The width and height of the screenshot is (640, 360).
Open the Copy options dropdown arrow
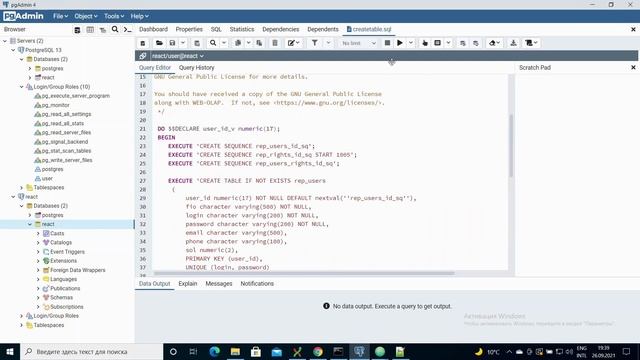[248, 43]
